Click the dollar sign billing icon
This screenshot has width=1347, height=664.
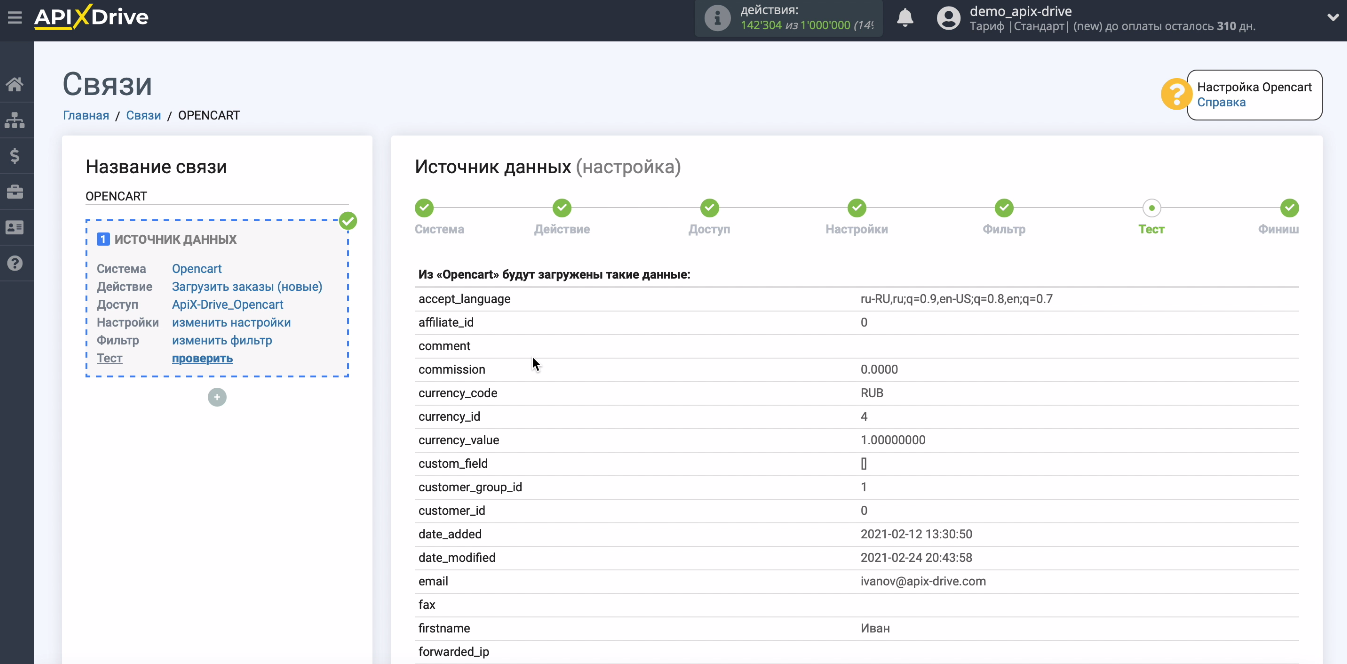click(x=15, y=156)
